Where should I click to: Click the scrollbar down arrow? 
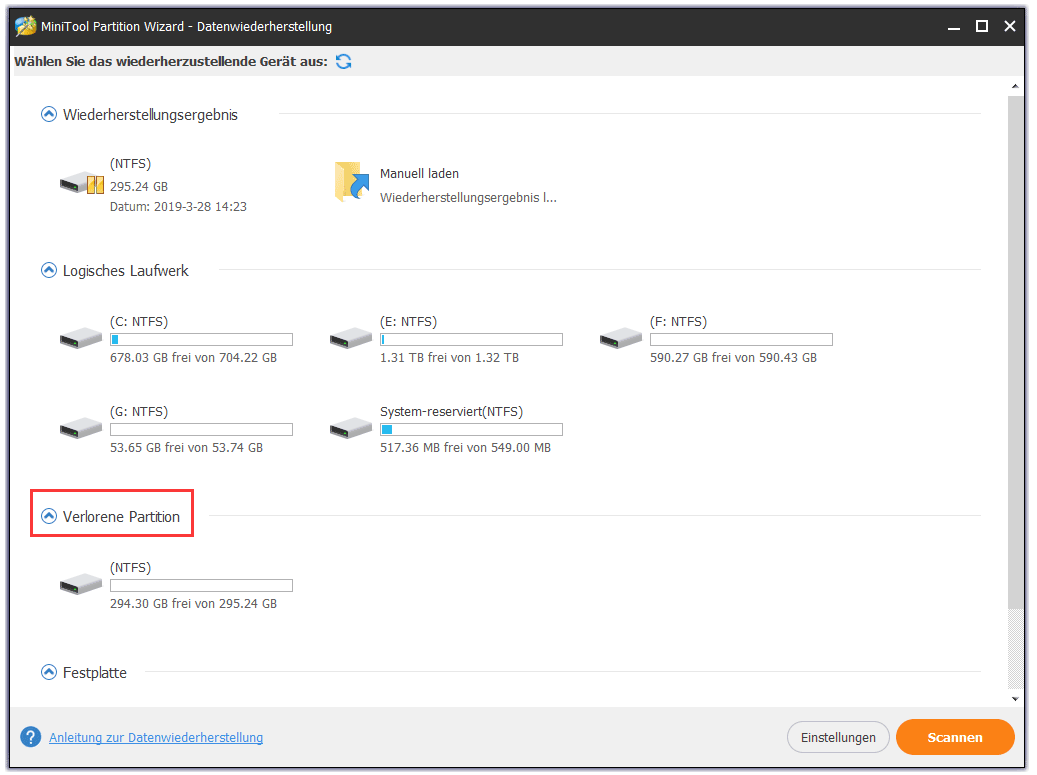[1015, 699]
